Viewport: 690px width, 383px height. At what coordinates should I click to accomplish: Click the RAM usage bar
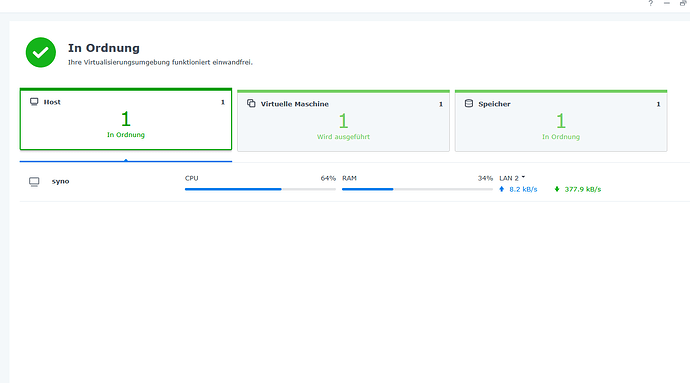tap(417, 189)
